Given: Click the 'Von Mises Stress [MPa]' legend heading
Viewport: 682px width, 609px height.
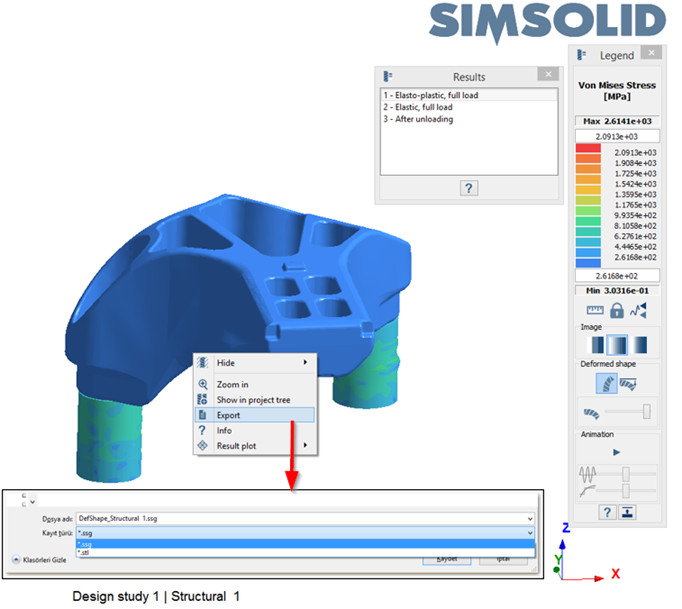Looking at the screenshot, I should click(x=617, y=90).
